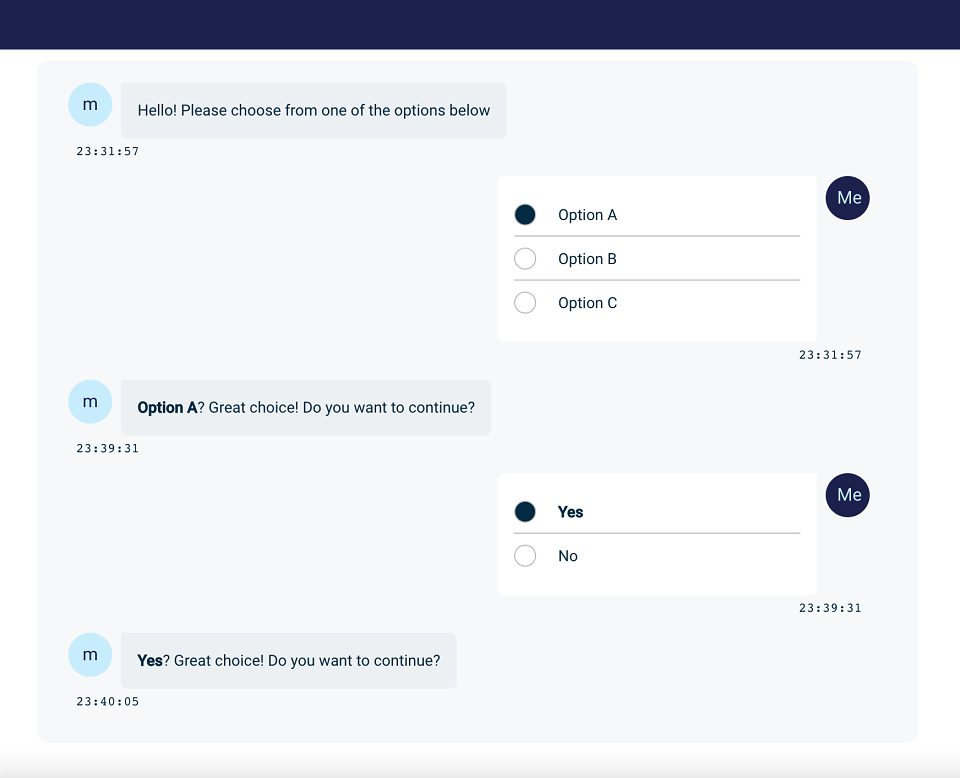This screenshot has height=778, width=960.
Task: Click the 'Hello! Please choose' message bubble
Action: coord(313,111)
